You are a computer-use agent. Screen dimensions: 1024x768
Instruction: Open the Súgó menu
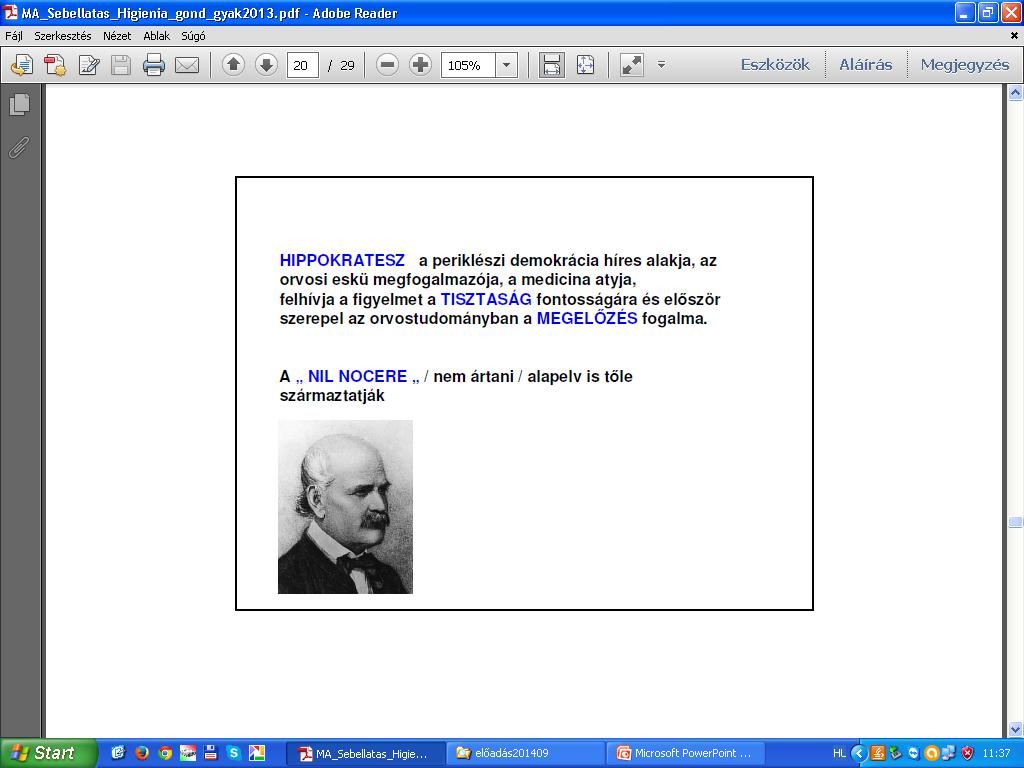pyautogui.click(x=193, y=36)
